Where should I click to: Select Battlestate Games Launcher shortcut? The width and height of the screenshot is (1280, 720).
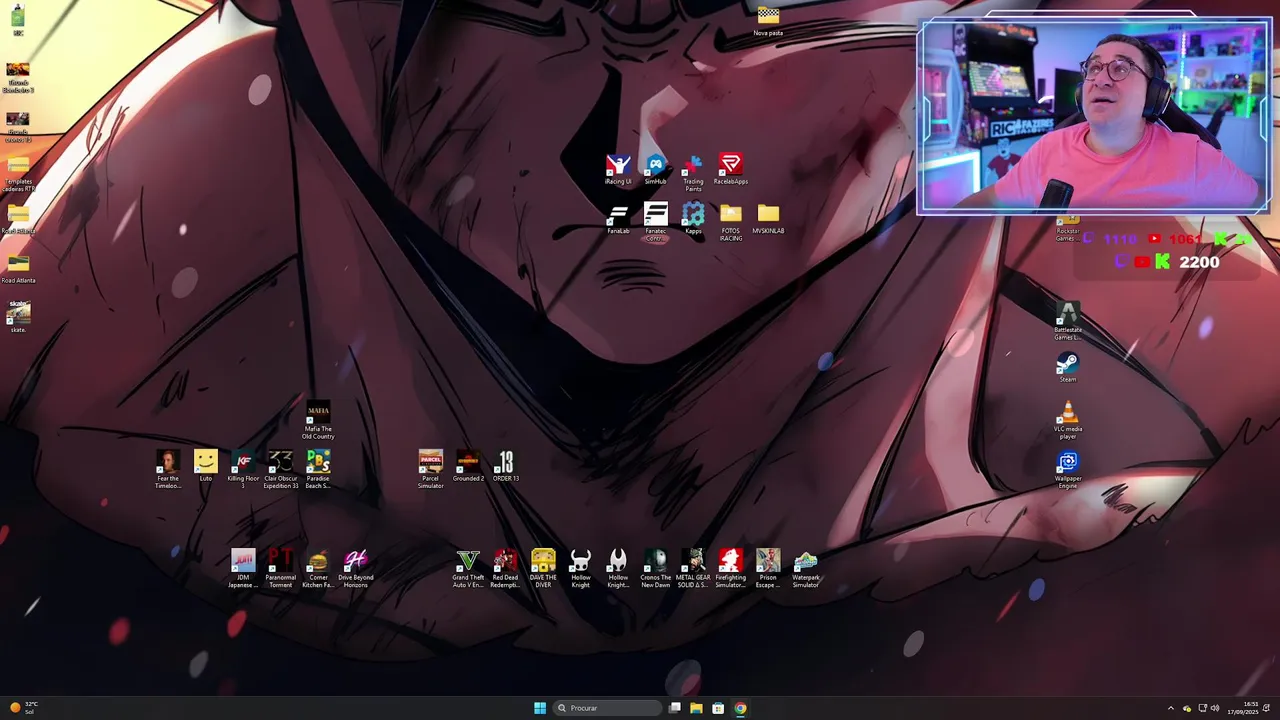coord(1068,321)
